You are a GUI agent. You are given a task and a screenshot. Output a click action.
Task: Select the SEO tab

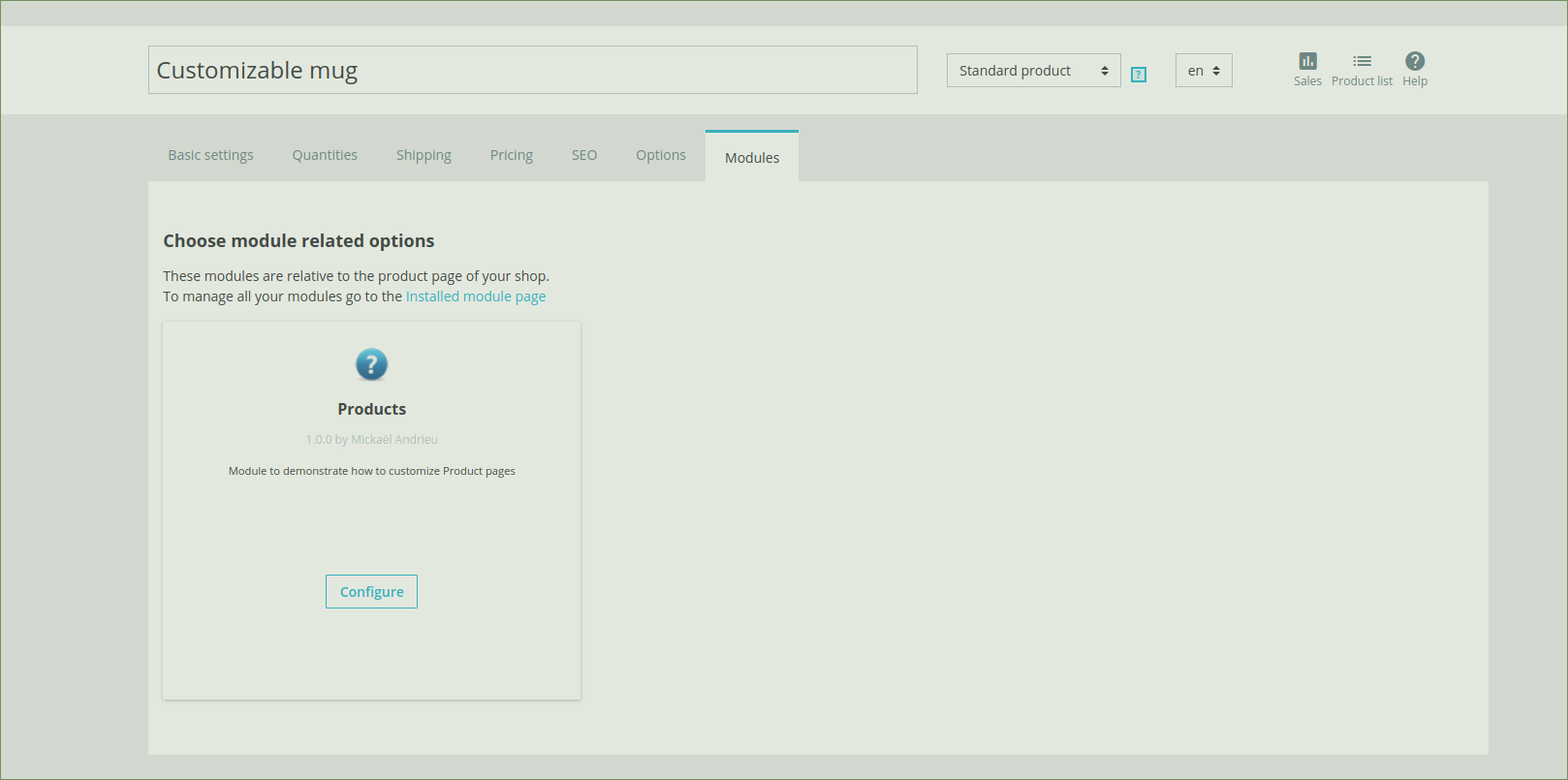click(x=584, y=155)
